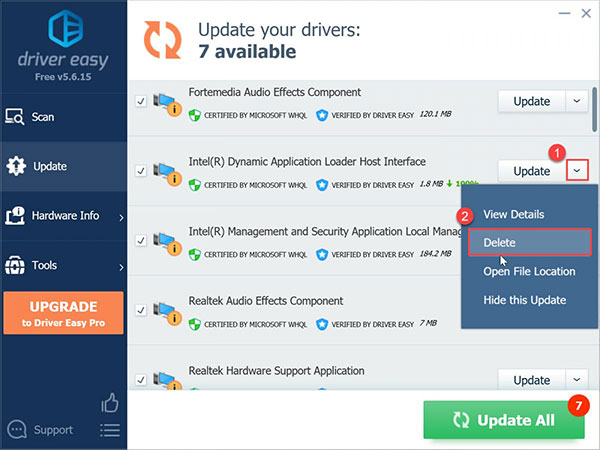This screenshot has width=600, height=450.
Task: Click the "120.1 MB" file size
Action: click(435, 114)
